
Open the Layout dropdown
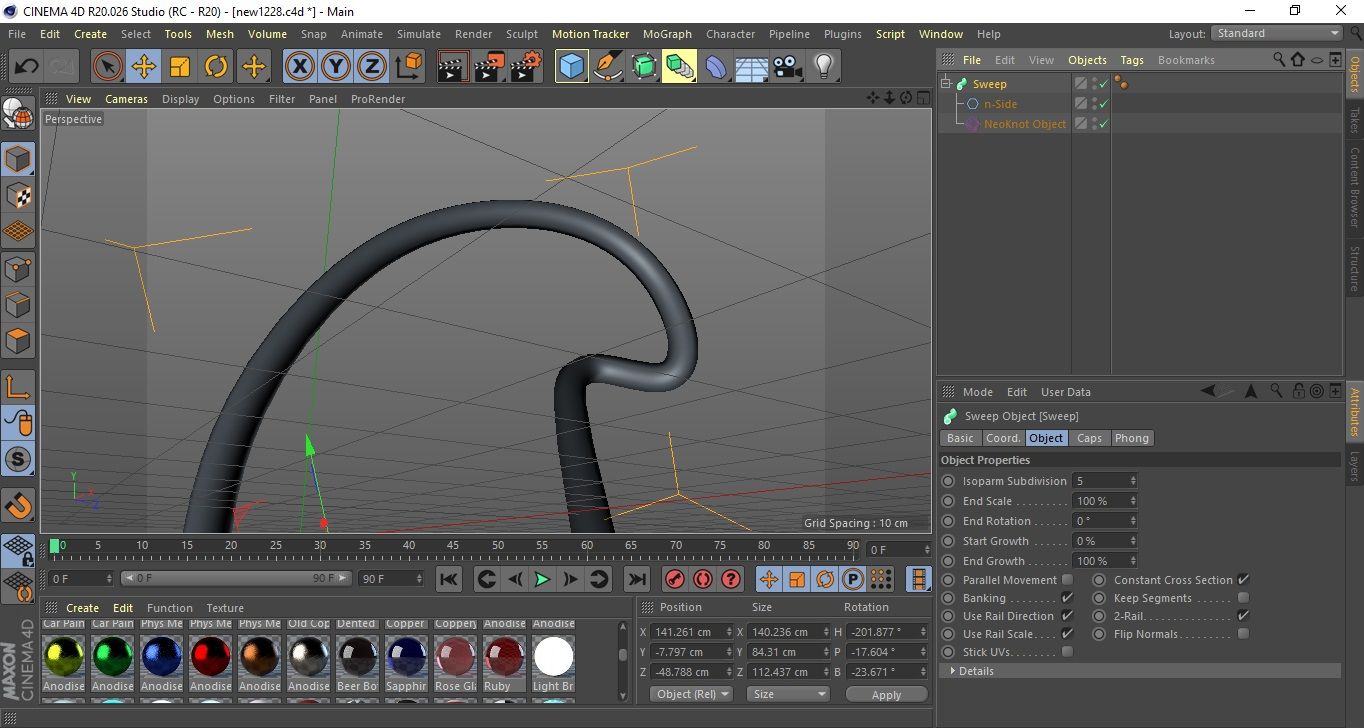(1276, 33)
